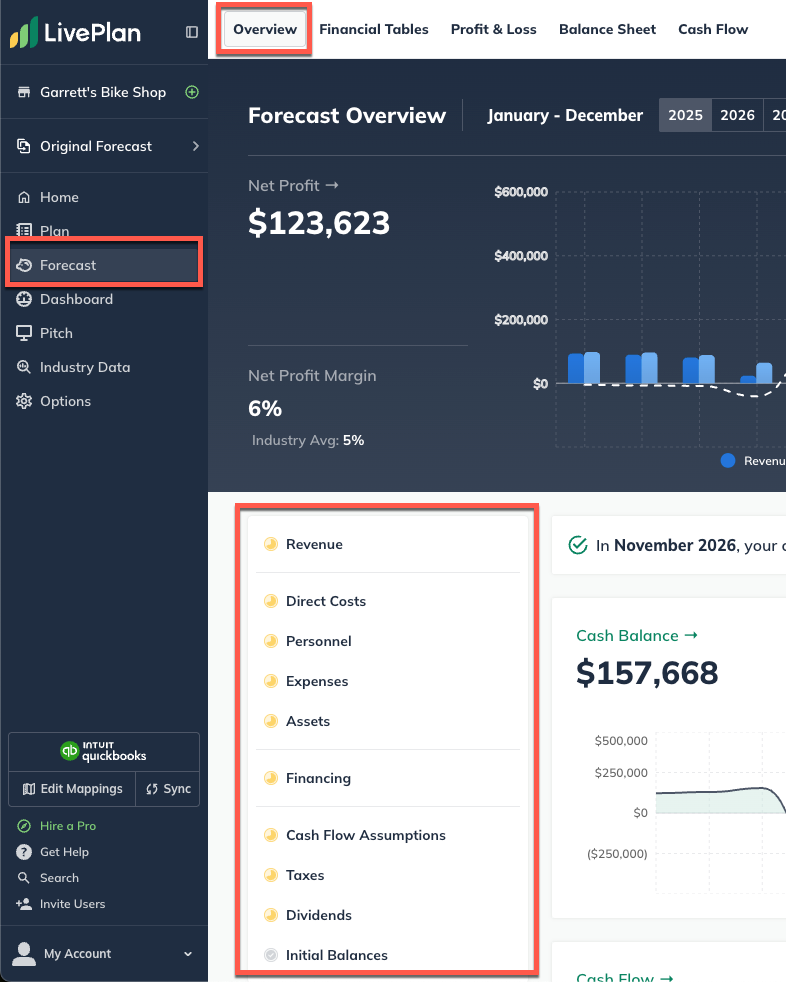Open Home from the sidebar
The width and height of the screenshot is (786, 982).
click(59, 197)
